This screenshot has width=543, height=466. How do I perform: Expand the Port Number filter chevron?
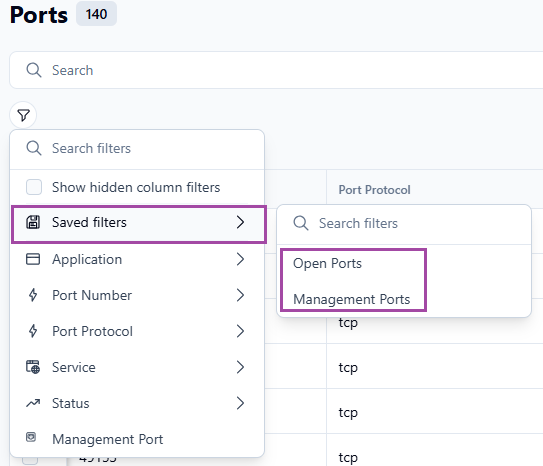pyautogui.click(x=240, y=295)
